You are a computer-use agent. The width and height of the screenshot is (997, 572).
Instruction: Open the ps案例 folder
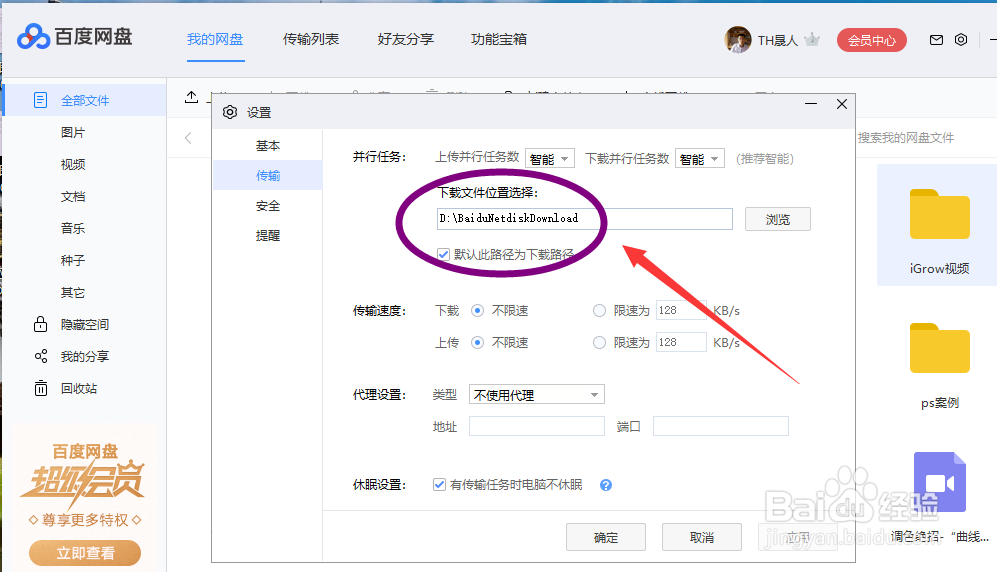[939, 366]
